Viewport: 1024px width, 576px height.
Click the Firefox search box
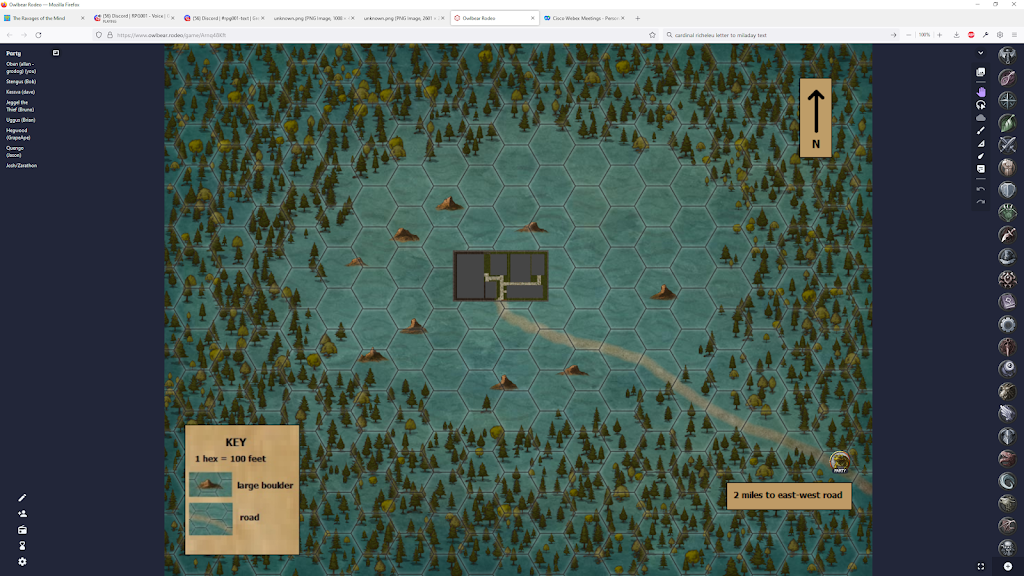pos(775,35)
